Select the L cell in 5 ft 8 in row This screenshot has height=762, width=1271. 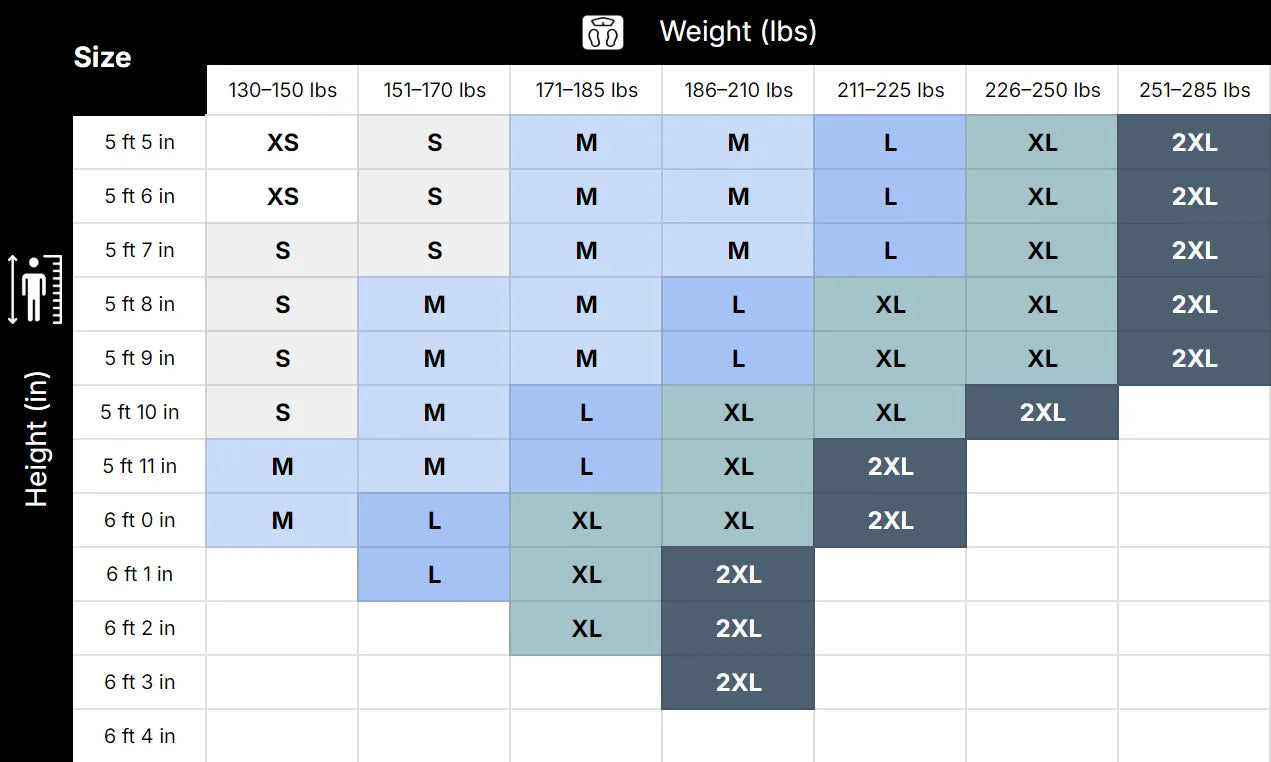(x=738, y=304)
